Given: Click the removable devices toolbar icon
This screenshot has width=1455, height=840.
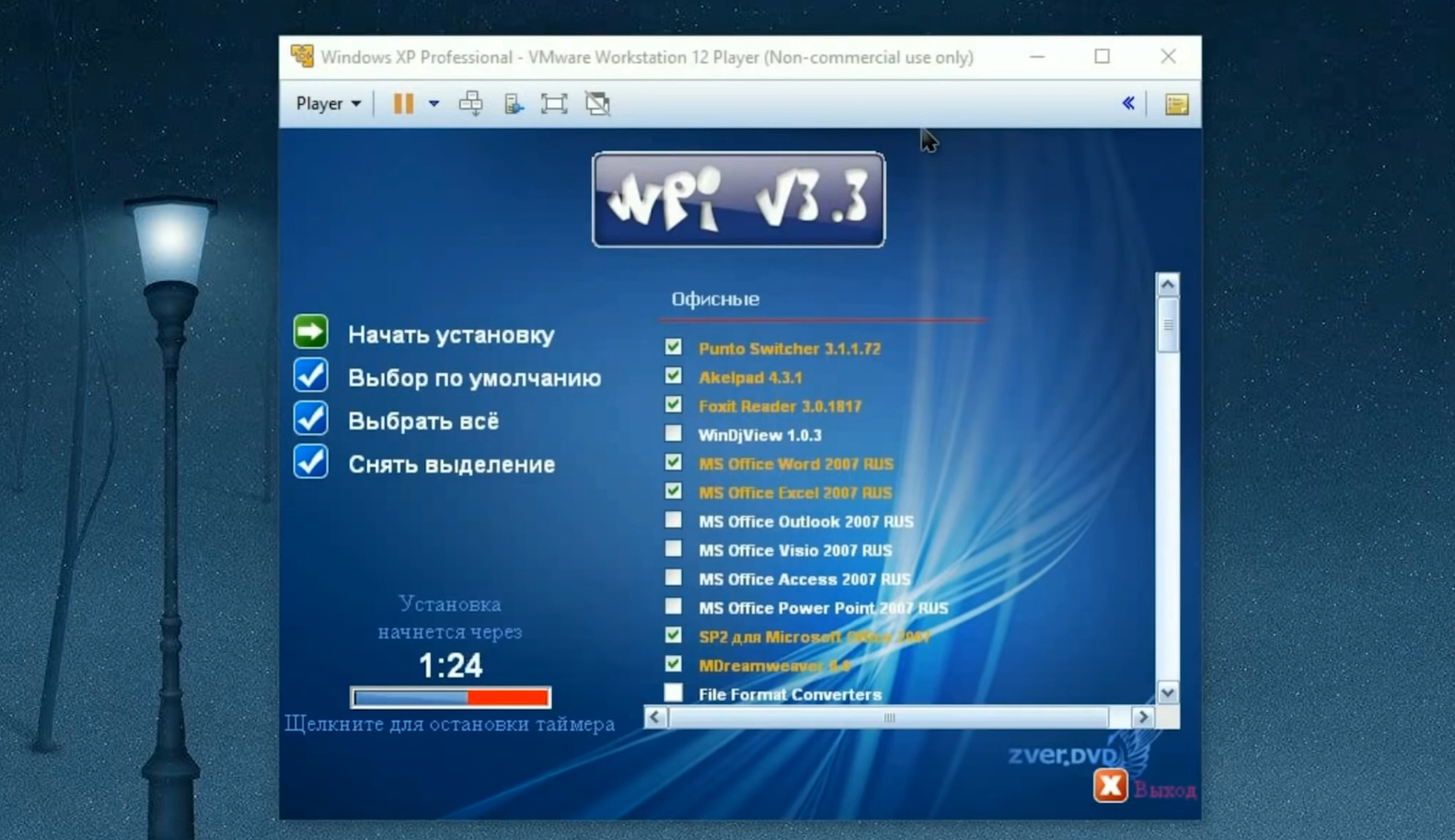Looking at the screenshot, I should (x=514, y=104).
